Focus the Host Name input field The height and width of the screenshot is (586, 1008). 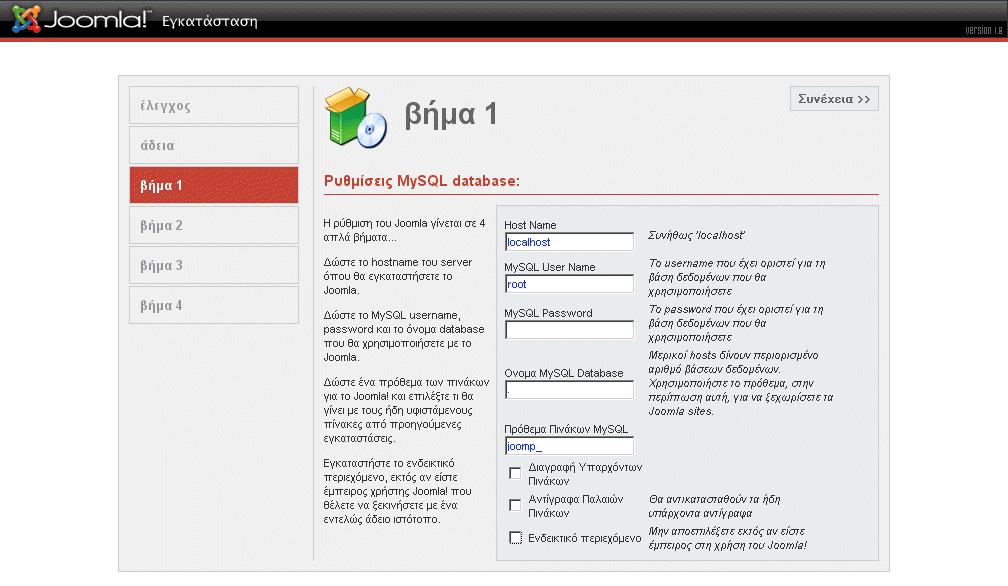(x=570, y=242)
